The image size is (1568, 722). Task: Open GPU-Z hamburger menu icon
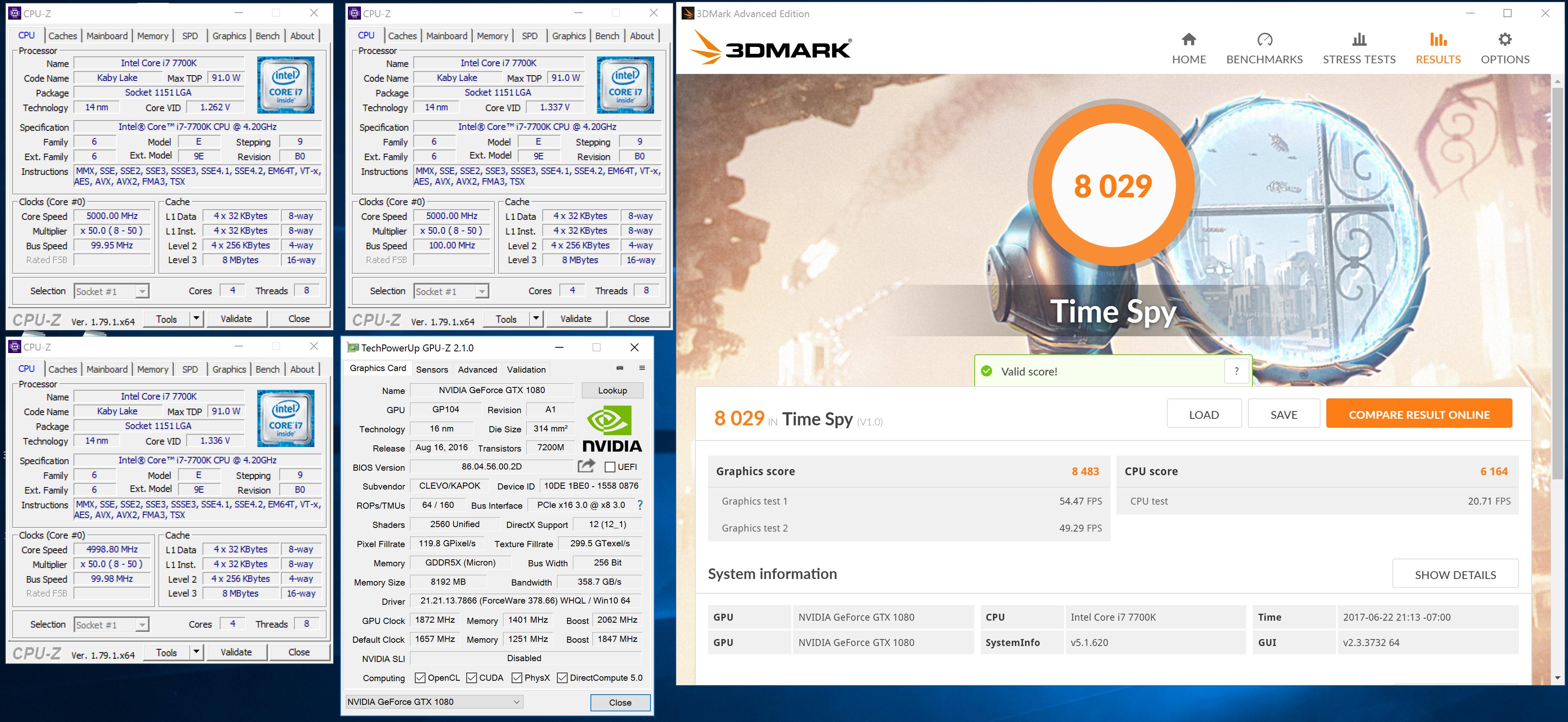click(x=641, y=368)
